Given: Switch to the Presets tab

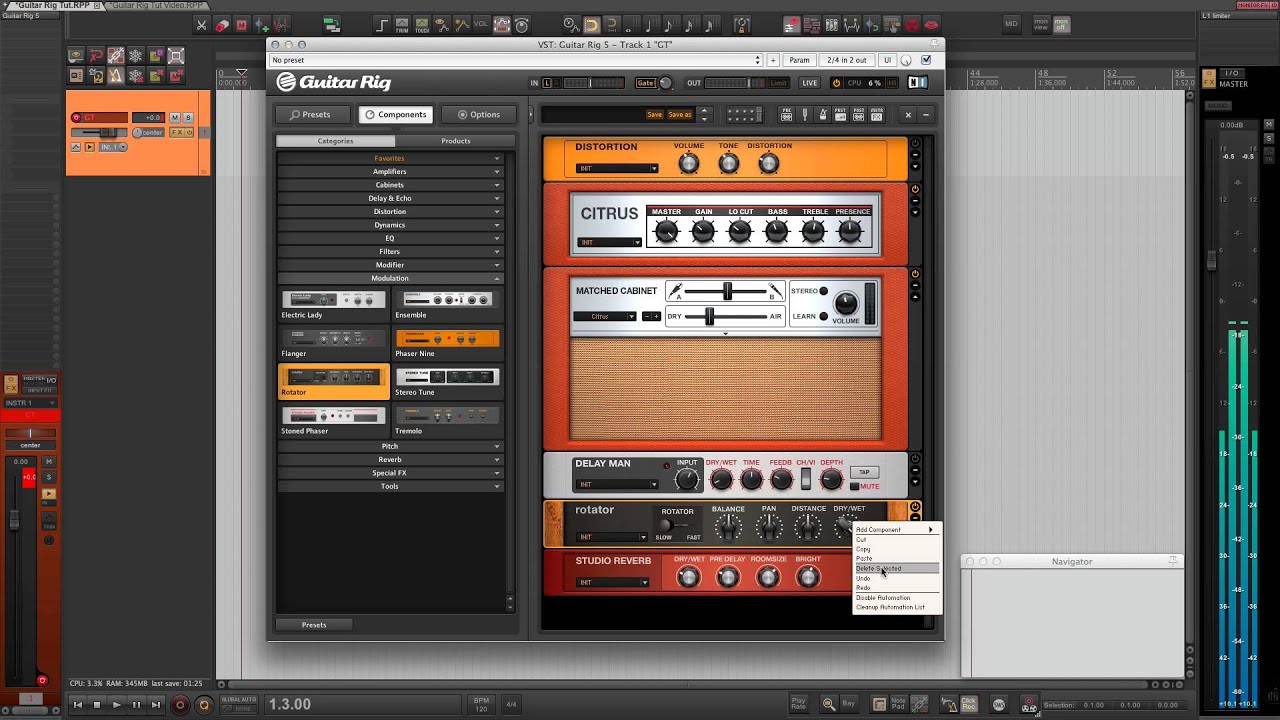Looking at the screenshot, I should click(x=311, y=114).
